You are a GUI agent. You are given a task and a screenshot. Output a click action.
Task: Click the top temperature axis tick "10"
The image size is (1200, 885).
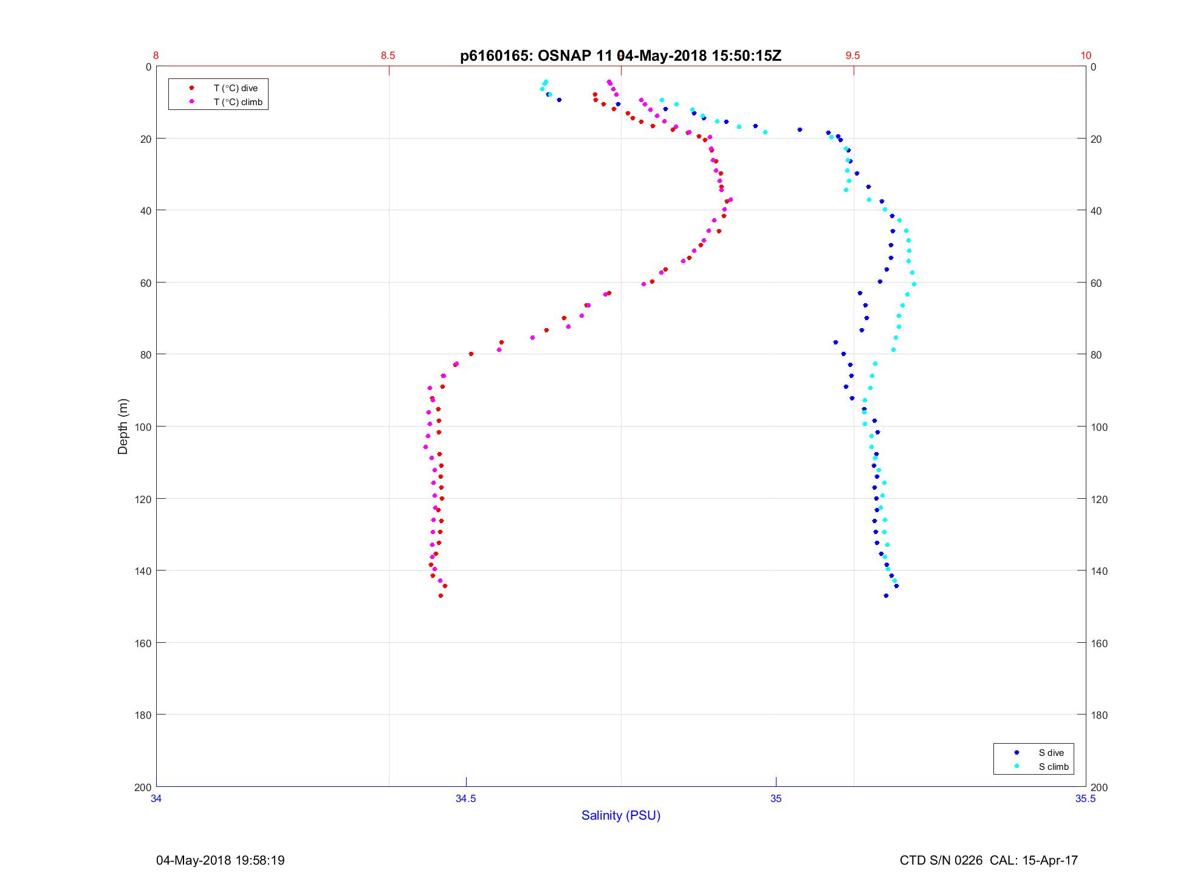pos(1086,56)
